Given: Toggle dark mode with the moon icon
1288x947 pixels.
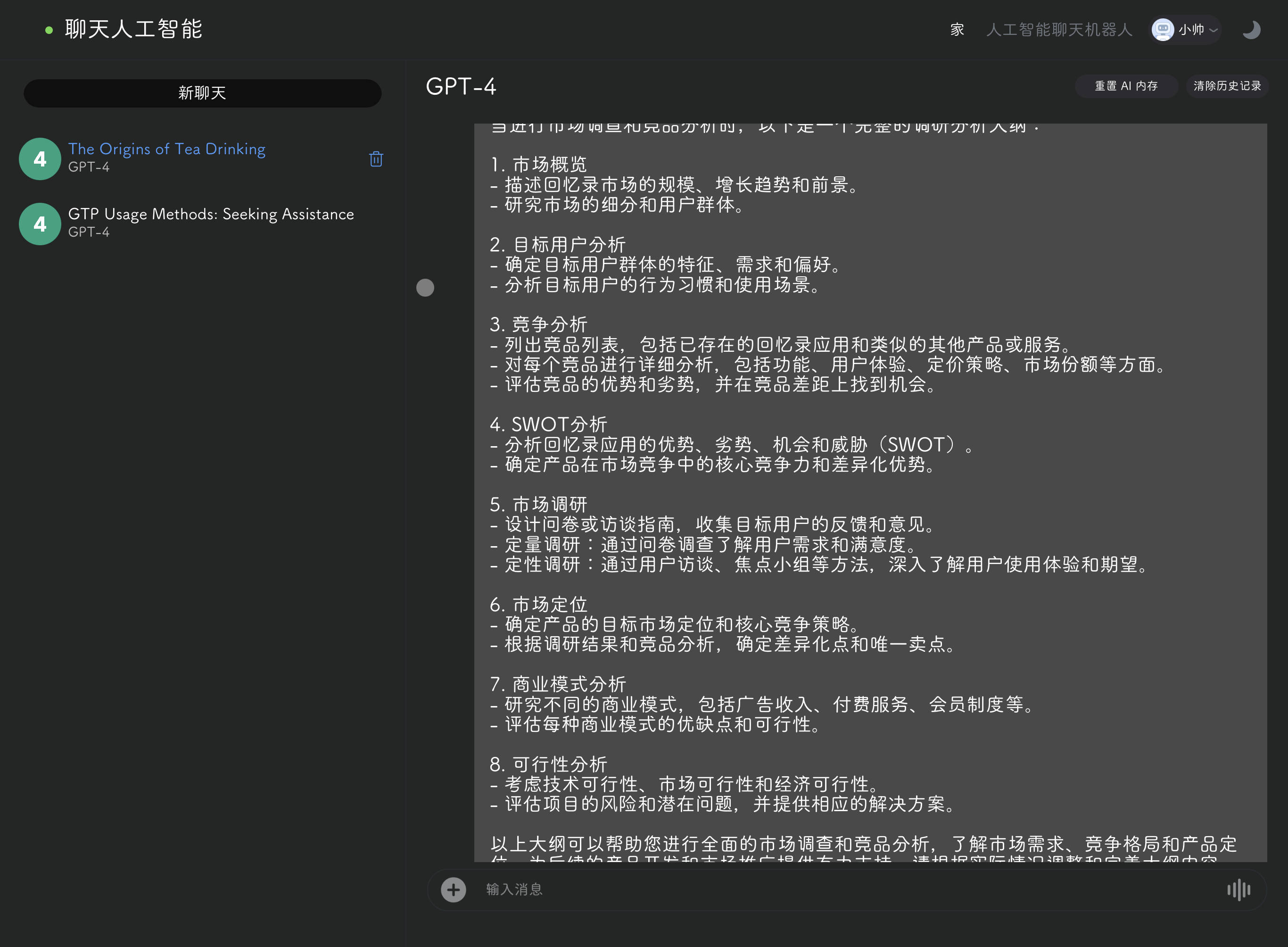Looking at the screenshot, I should 1251,30.
